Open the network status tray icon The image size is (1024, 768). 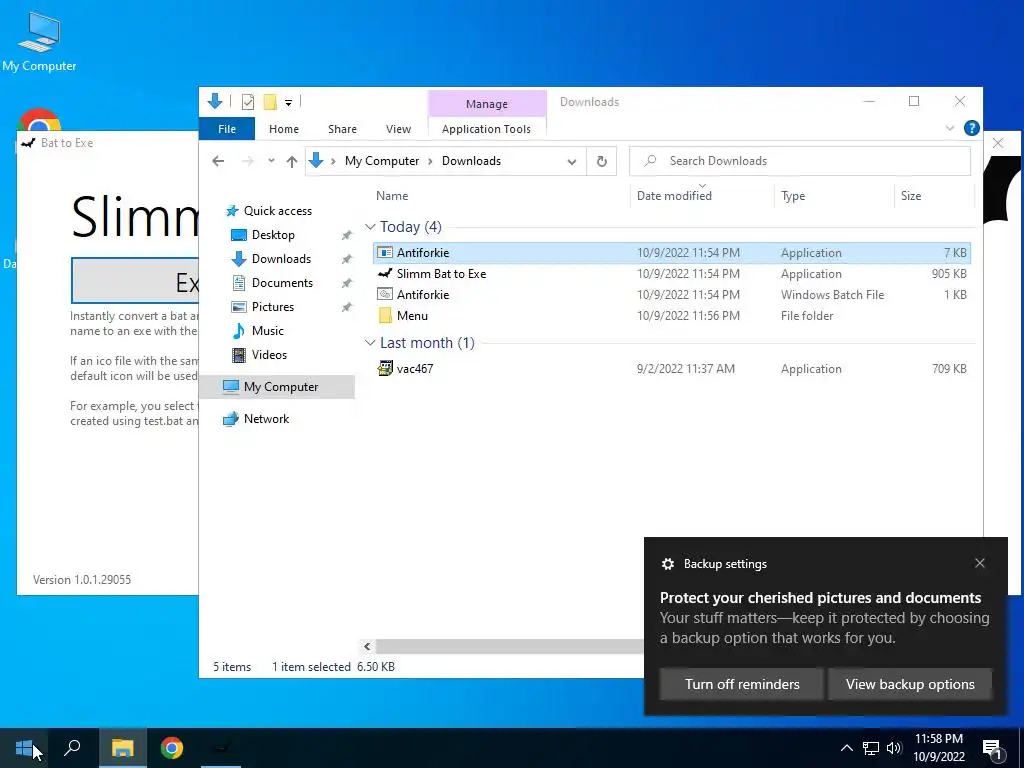click(x=871, y=748)
